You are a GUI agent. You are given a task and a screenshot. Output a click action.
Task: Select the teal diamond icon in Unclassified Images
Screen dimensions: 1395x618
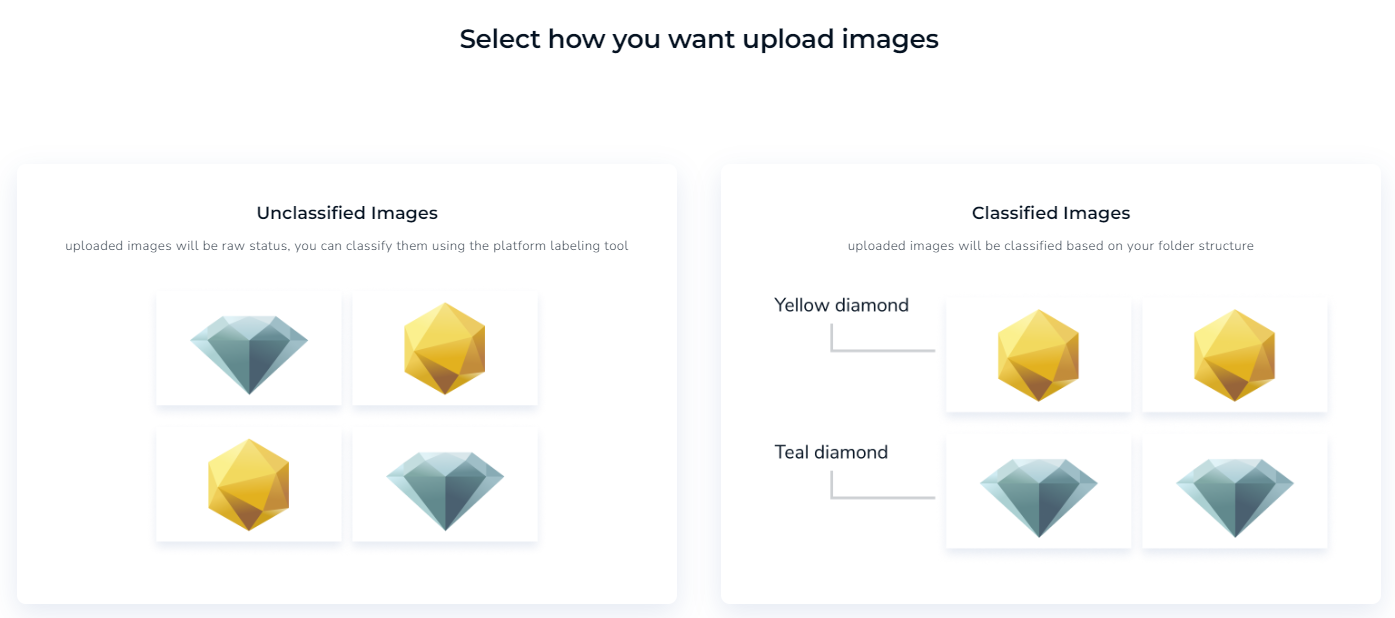point(248,347)
